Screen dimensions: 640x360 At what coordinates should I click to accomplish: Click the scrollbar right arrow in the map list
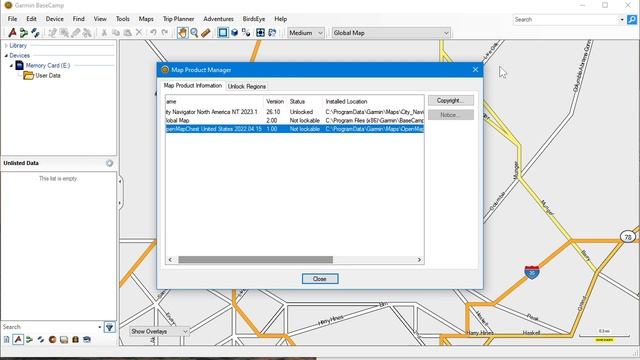(419, 260)
